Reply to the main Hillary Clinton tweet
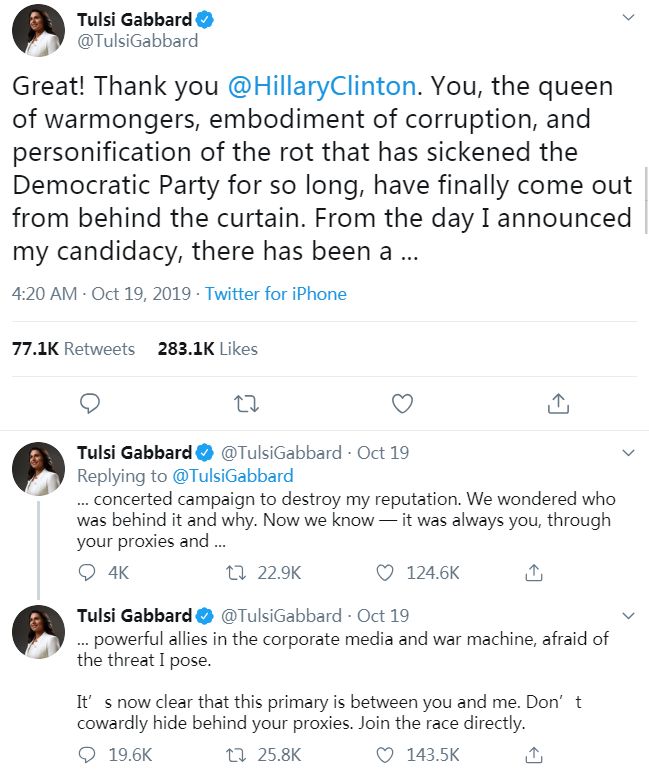This screenshot has width=649, height=769. [x=89, y=403]
